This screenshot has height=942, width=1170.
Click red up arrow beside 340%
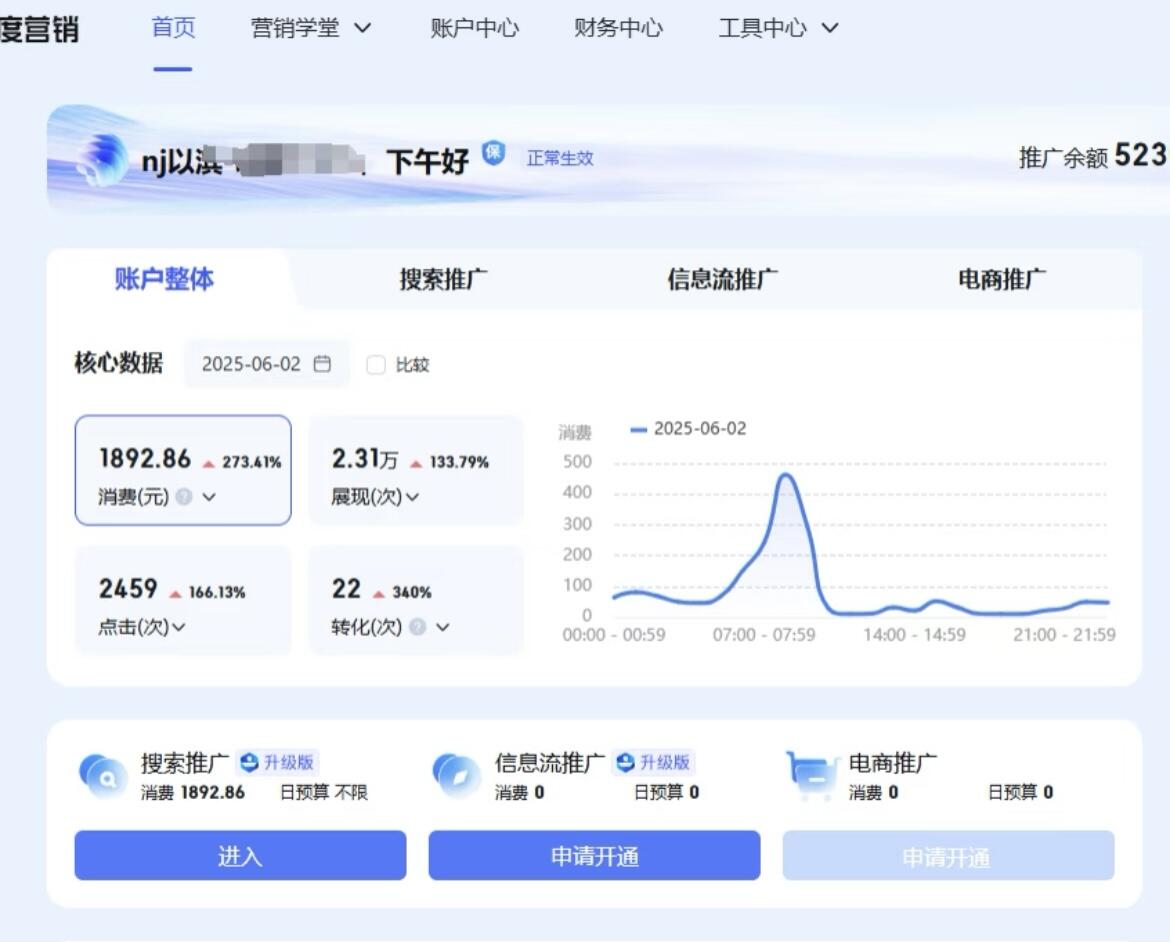click(379, 593)
